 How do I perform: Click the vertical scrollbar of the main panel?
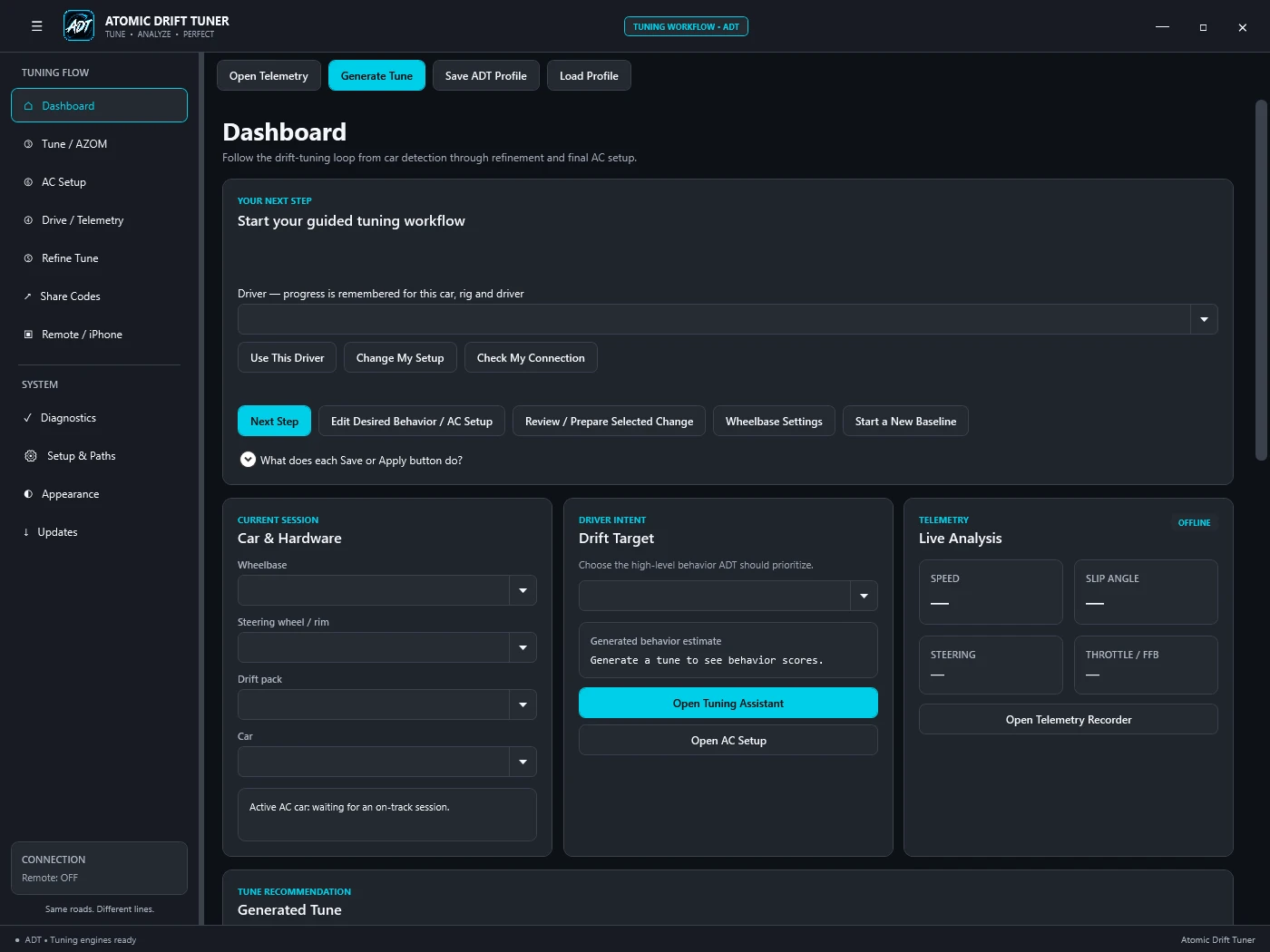(1261, 280)
